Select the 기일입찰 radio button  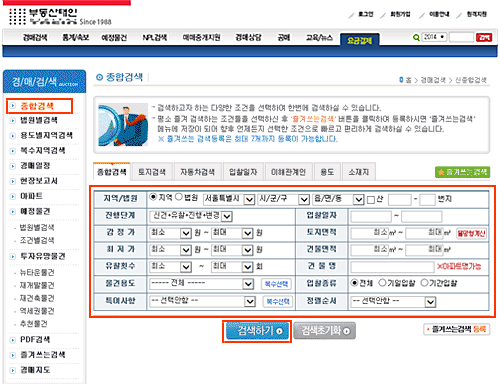coord(382,283)
